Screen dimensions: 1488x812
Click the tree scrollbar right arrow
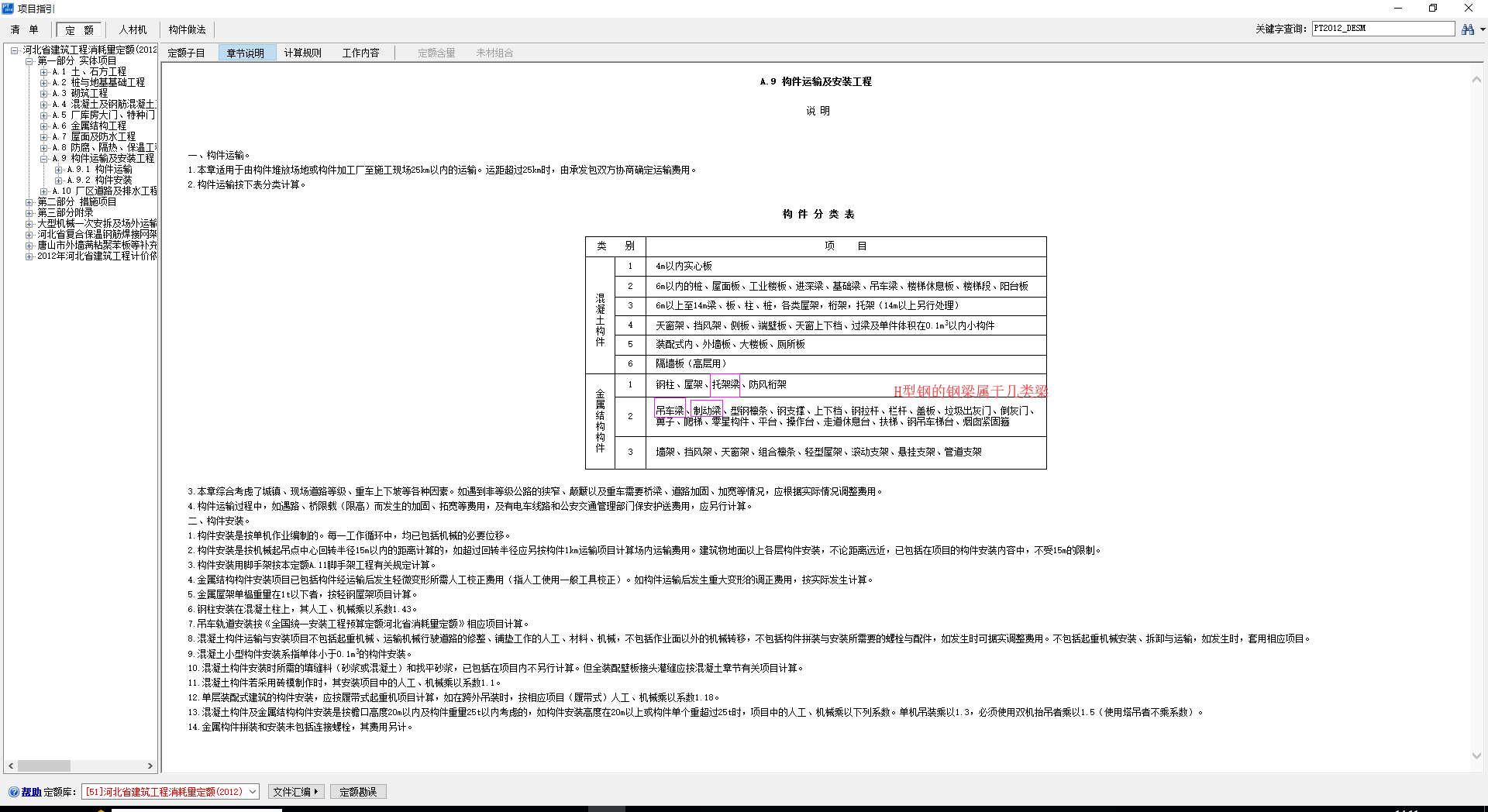[150, 766]
